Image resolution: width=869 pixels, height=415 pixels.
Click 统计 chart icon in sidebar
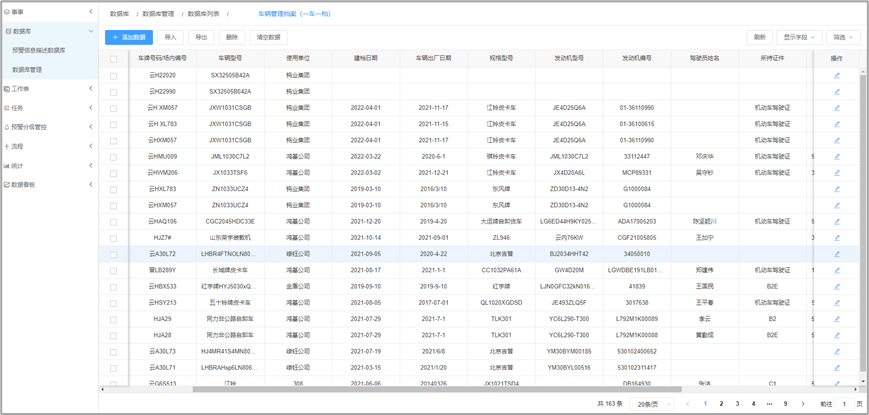coord(7,166)
